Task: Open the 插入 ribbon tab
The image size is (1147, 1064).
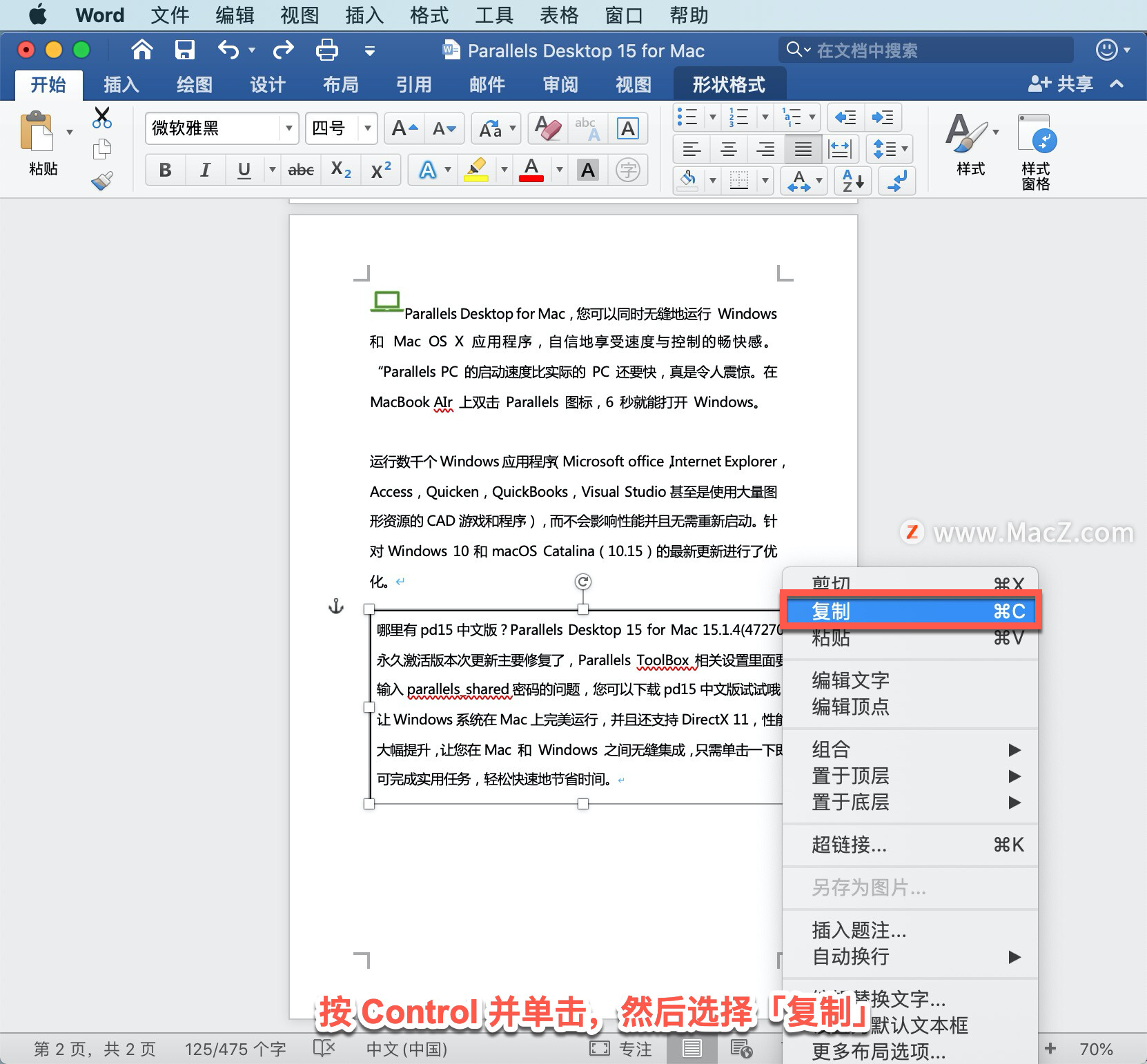Action: coord(121,84)
